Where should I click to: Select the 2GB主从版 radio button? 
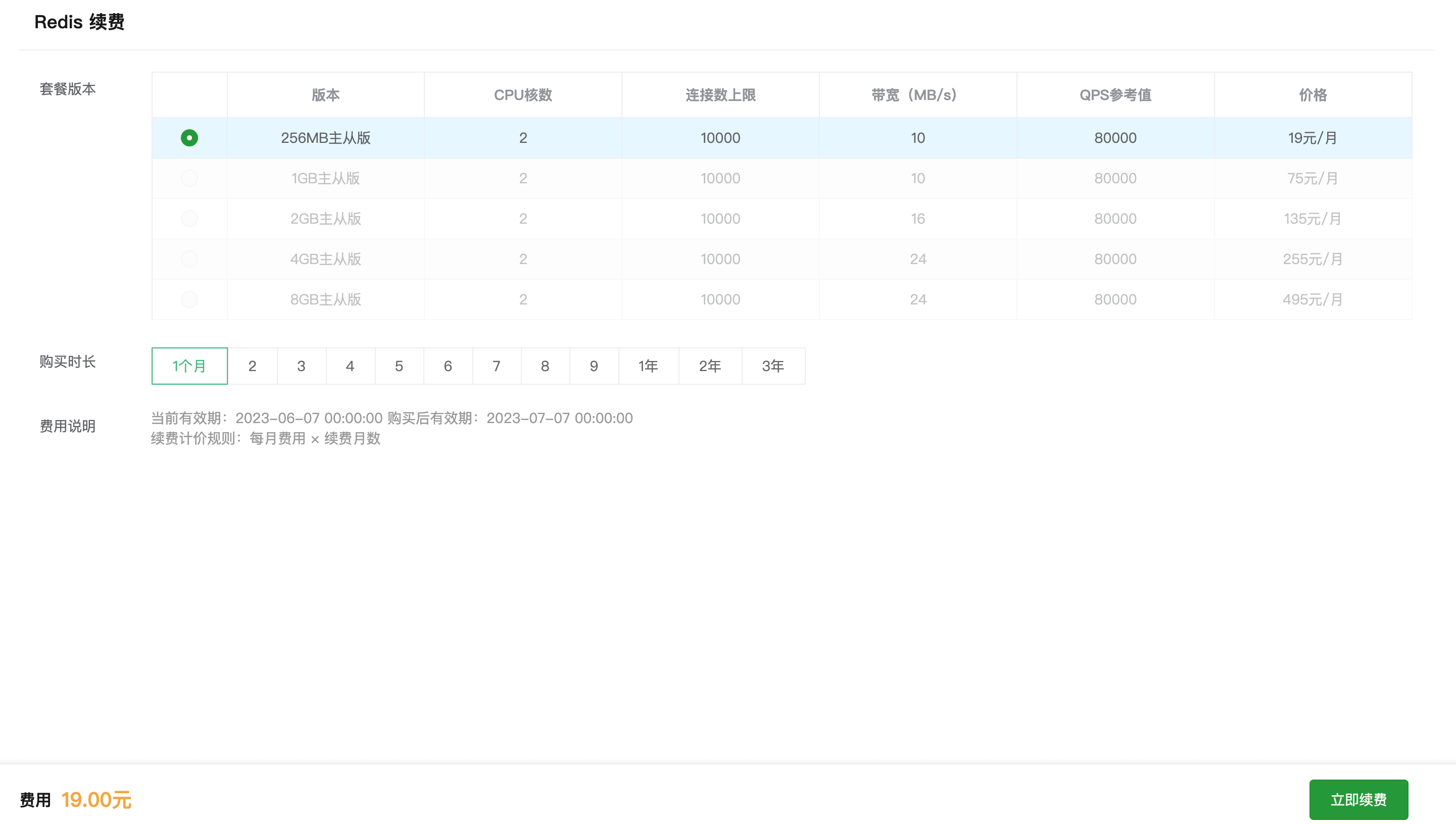click(x=189, y=219)
